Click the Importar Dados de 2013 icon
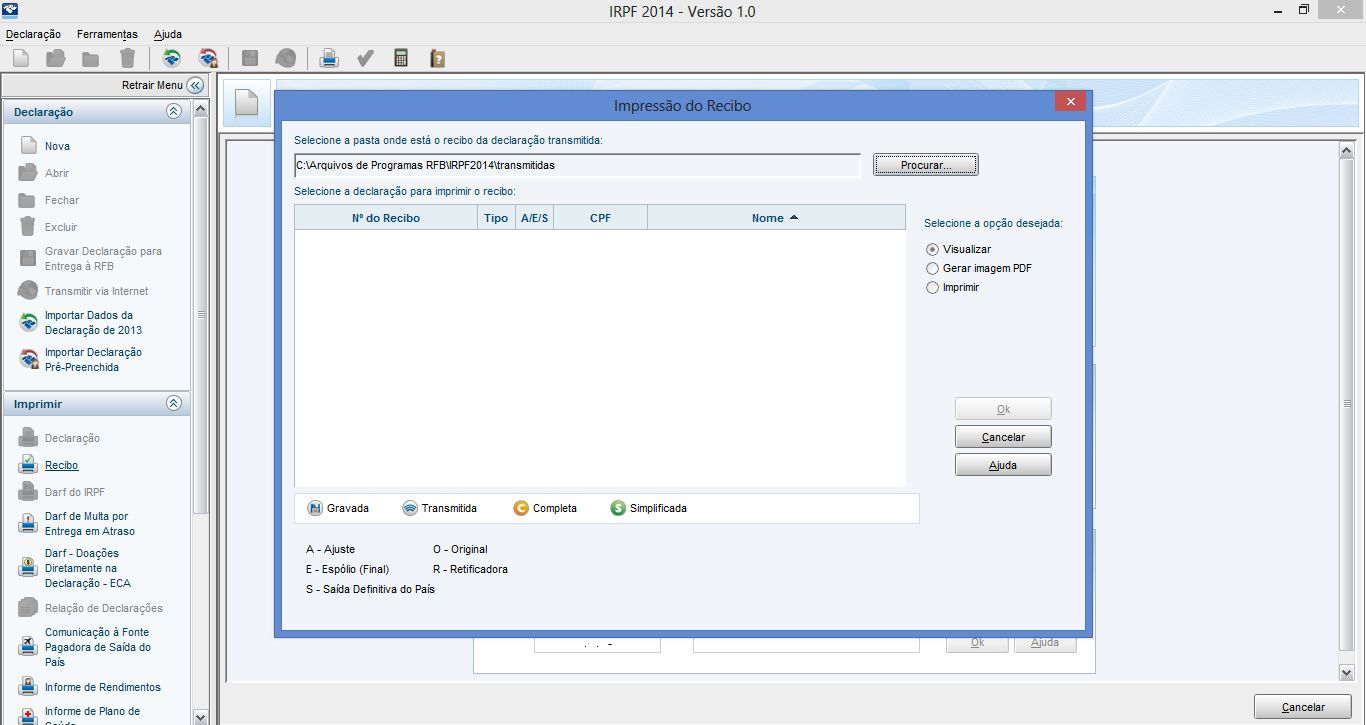Screen dimensions: 1366x725 pyautogui.click(x=28, y=322)
